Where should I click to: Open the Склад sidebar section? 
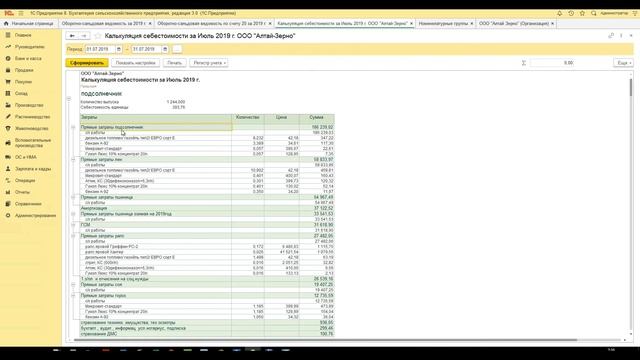21,93
